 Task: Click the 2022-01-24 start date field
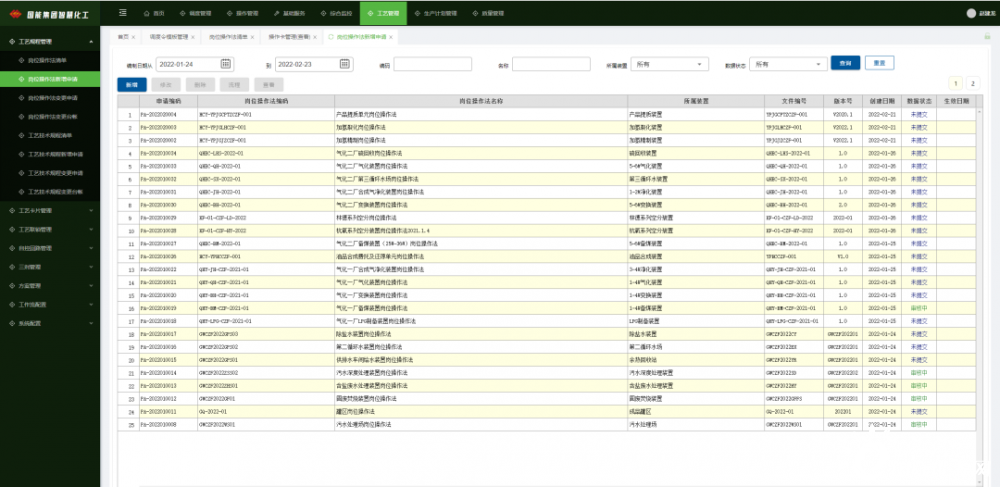pyautogui.click(x=195, y=64)
